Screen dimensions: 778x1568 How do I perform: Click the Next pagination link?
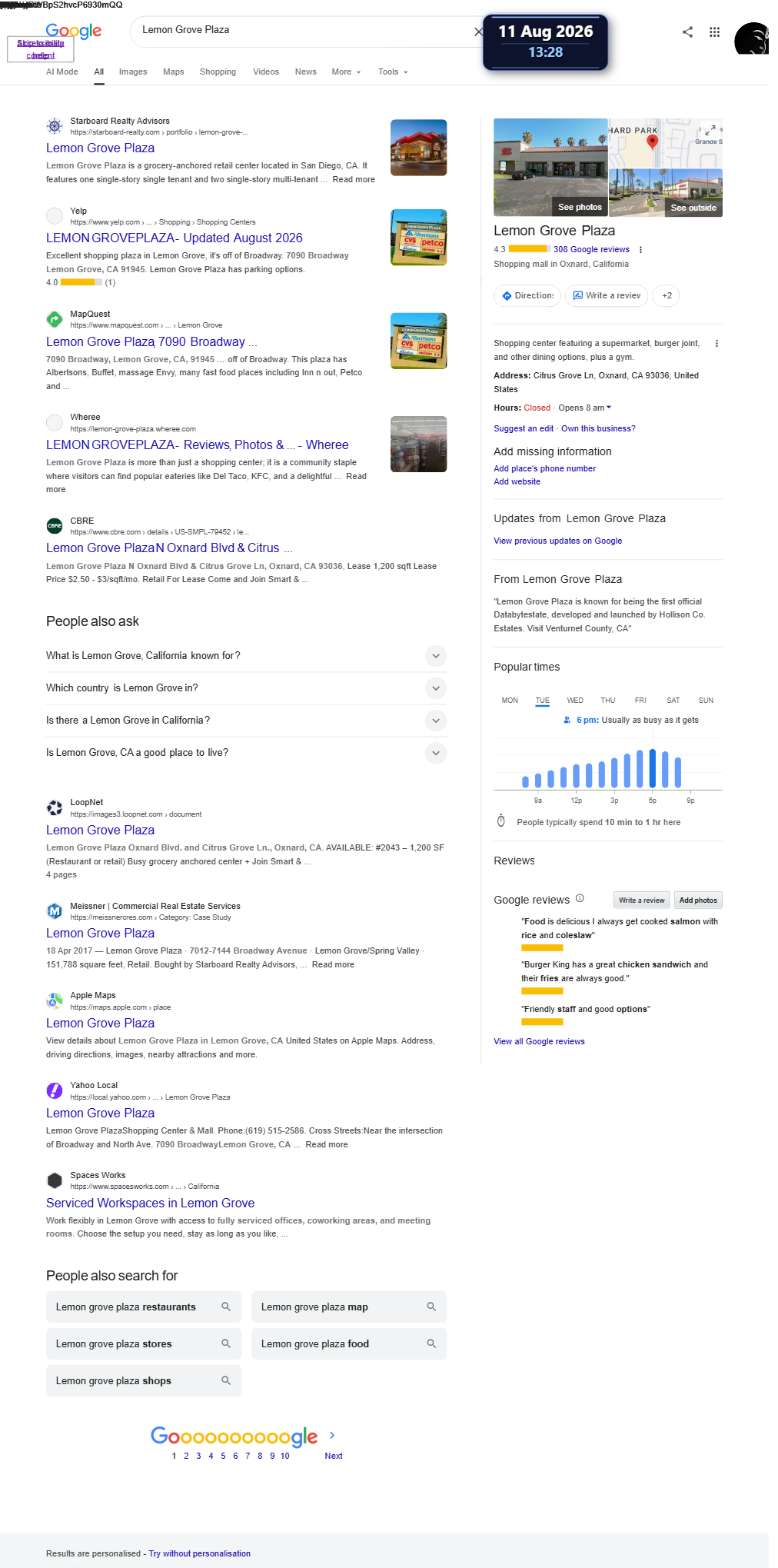pyautogui.click(x=334, y=1456)
